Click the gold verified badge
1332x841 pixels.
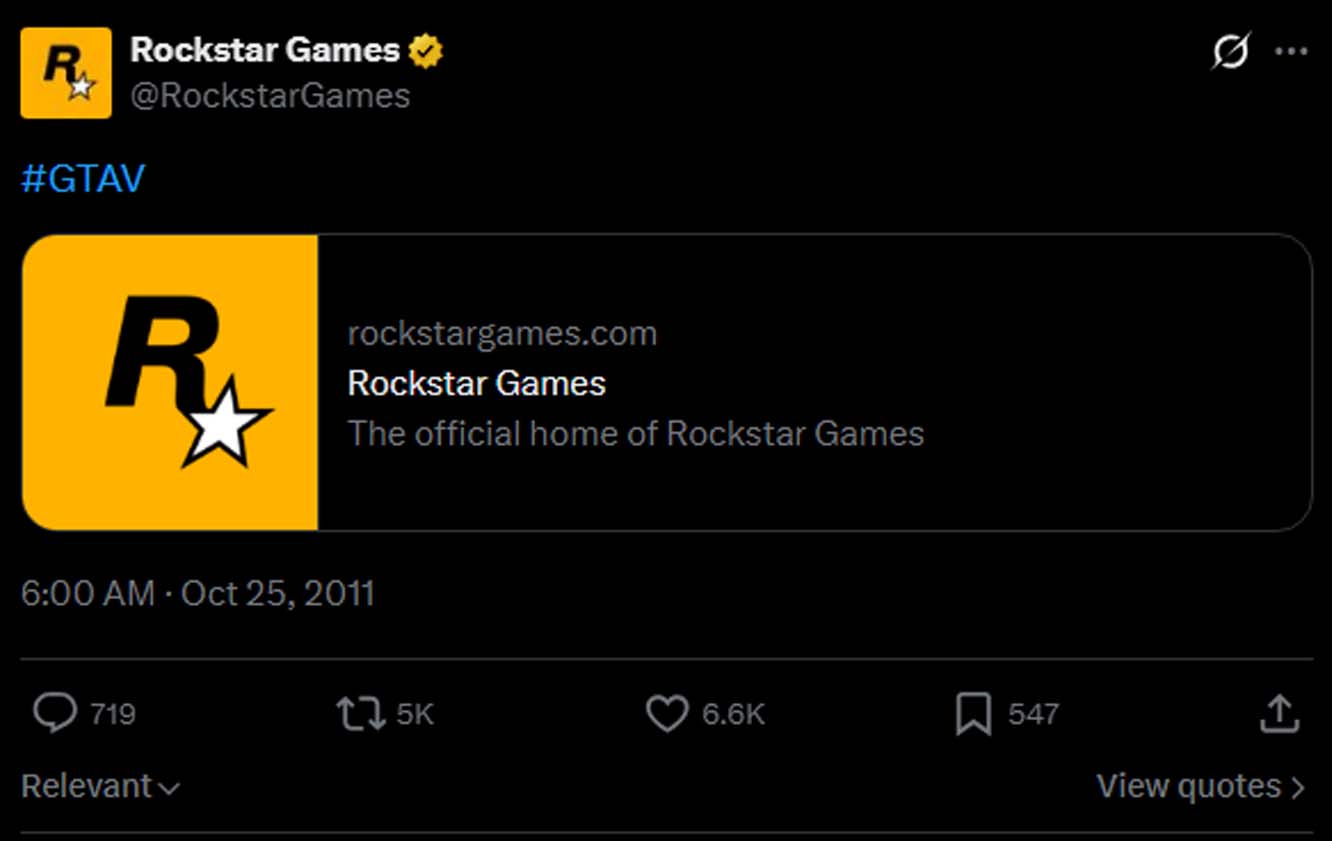coord(426,50)
